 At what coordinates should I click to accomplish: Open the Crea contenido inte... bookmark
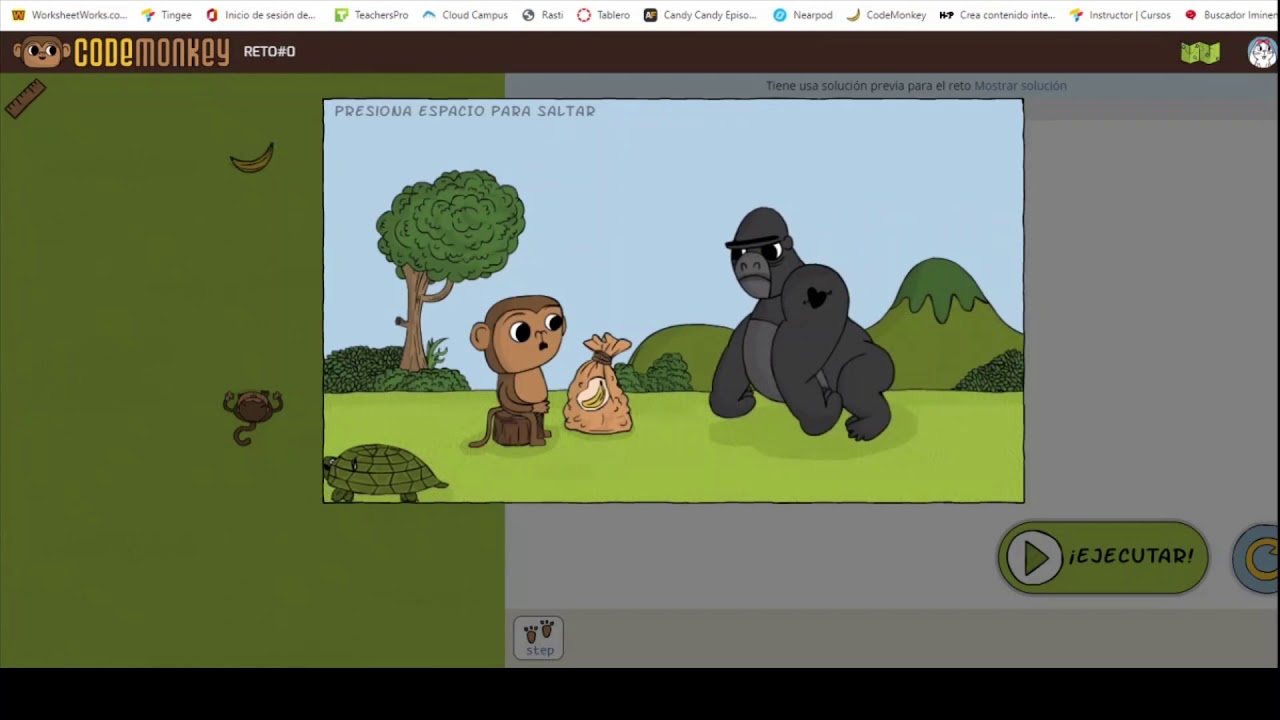click(x=997, y=15)
